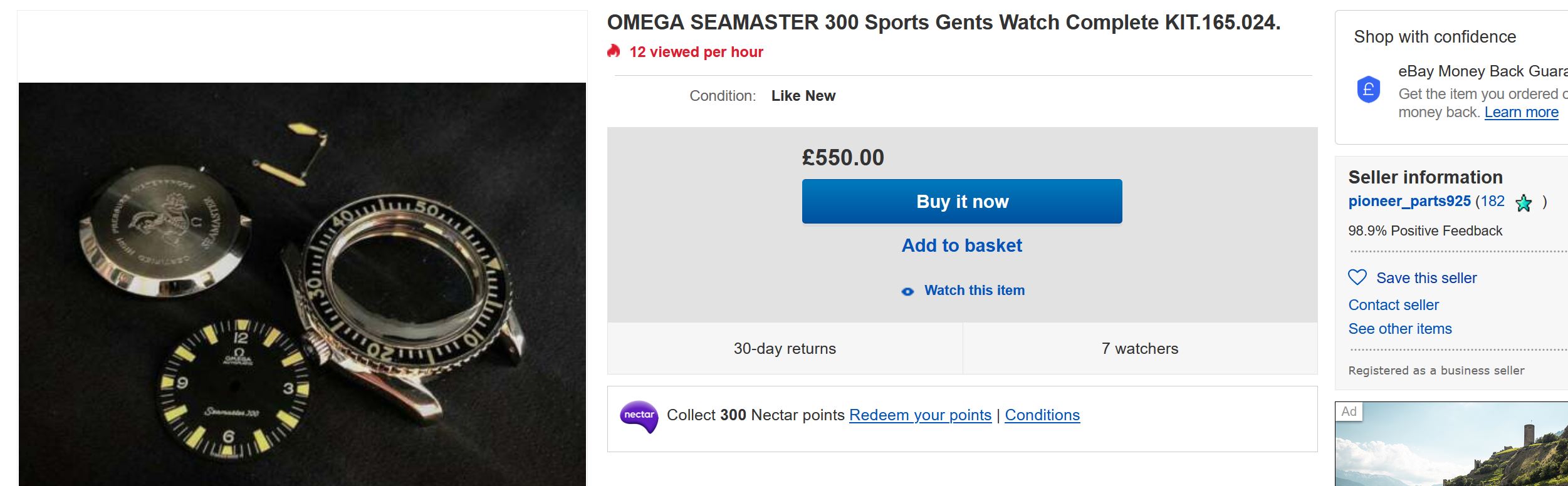The width and height of the screenshot is (1568, 486).
Task: Open the pioneer_parts925 seller profile
Action: click(1409, 202)
